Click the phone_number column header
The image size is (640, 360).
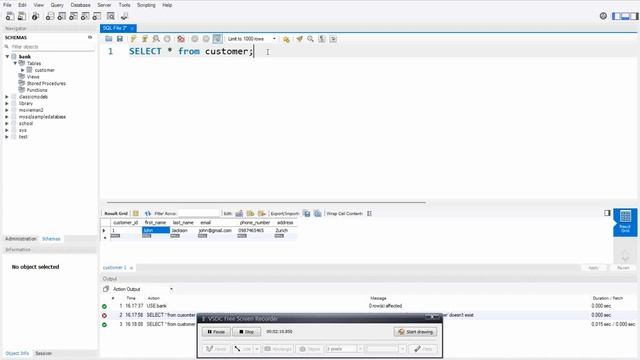click(x=255, y=222)
